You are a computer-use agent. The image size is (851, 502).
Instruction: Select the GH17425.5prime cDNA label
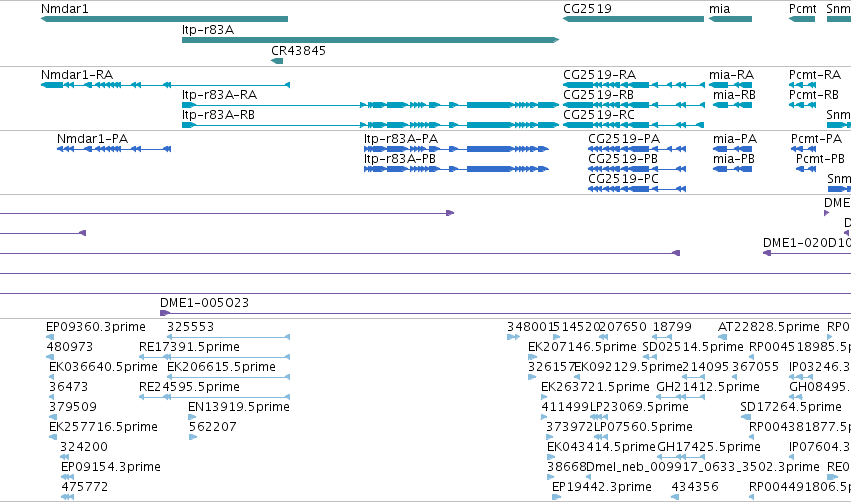[x=709, y=447]
